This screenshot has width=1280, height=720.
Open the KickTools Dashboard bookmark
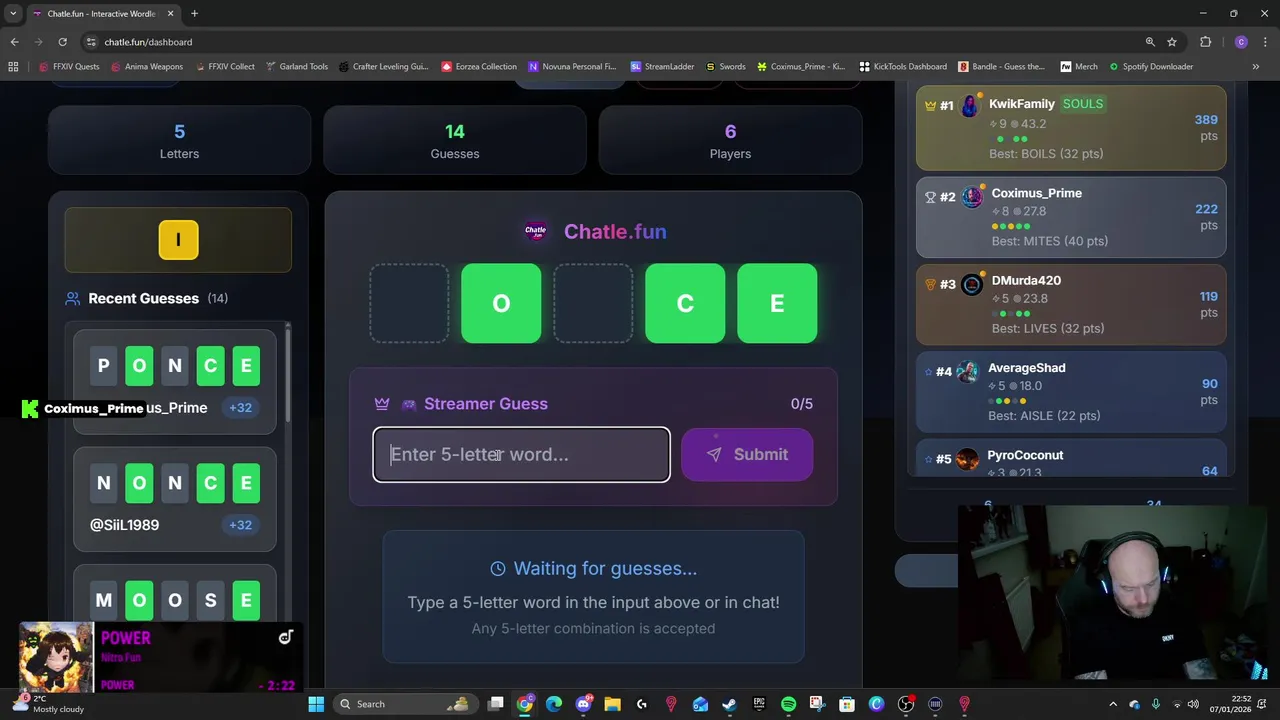902,67
